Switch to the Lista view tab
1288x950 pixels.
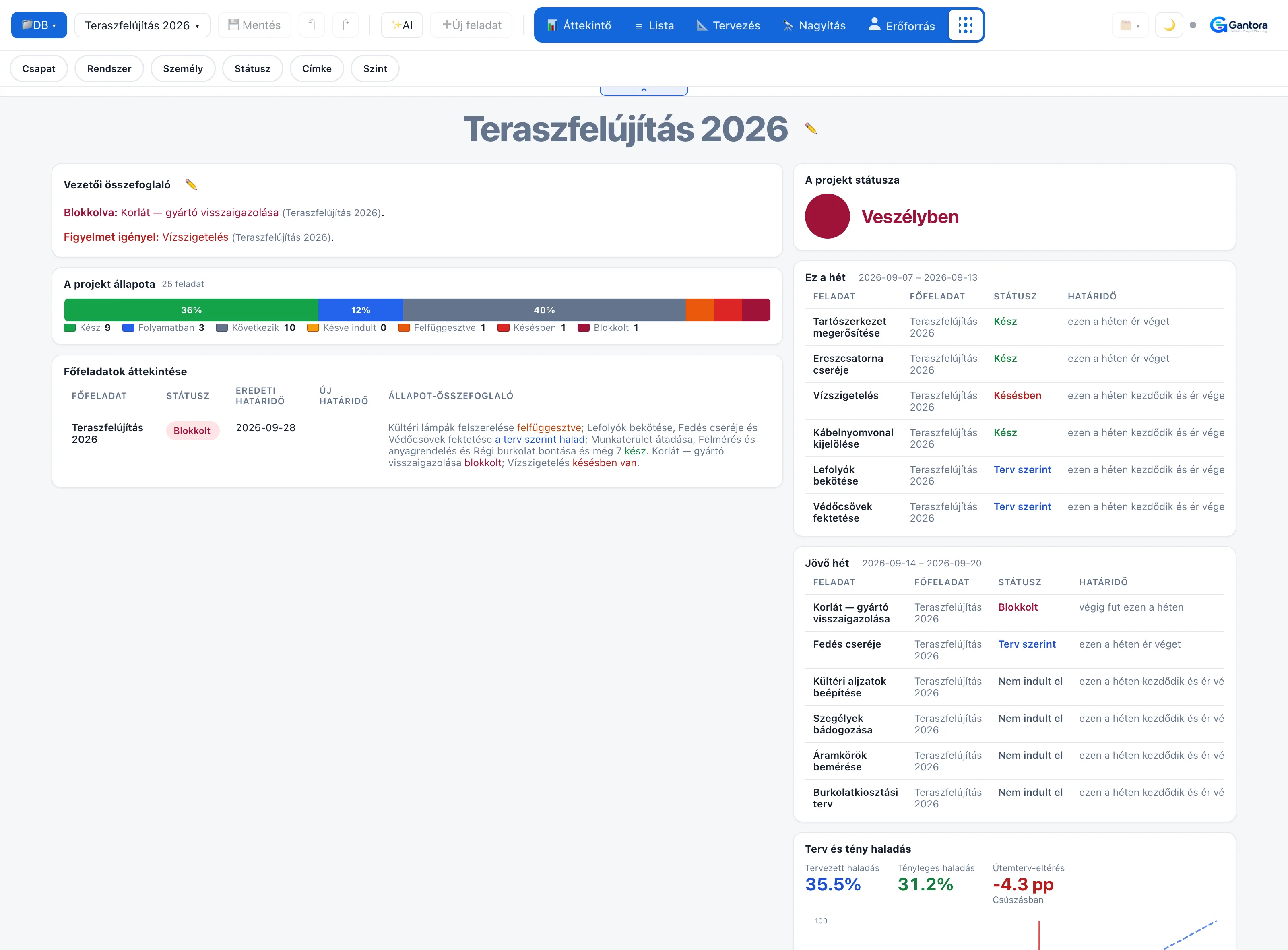pyautogui.click(x=654, y=25)
